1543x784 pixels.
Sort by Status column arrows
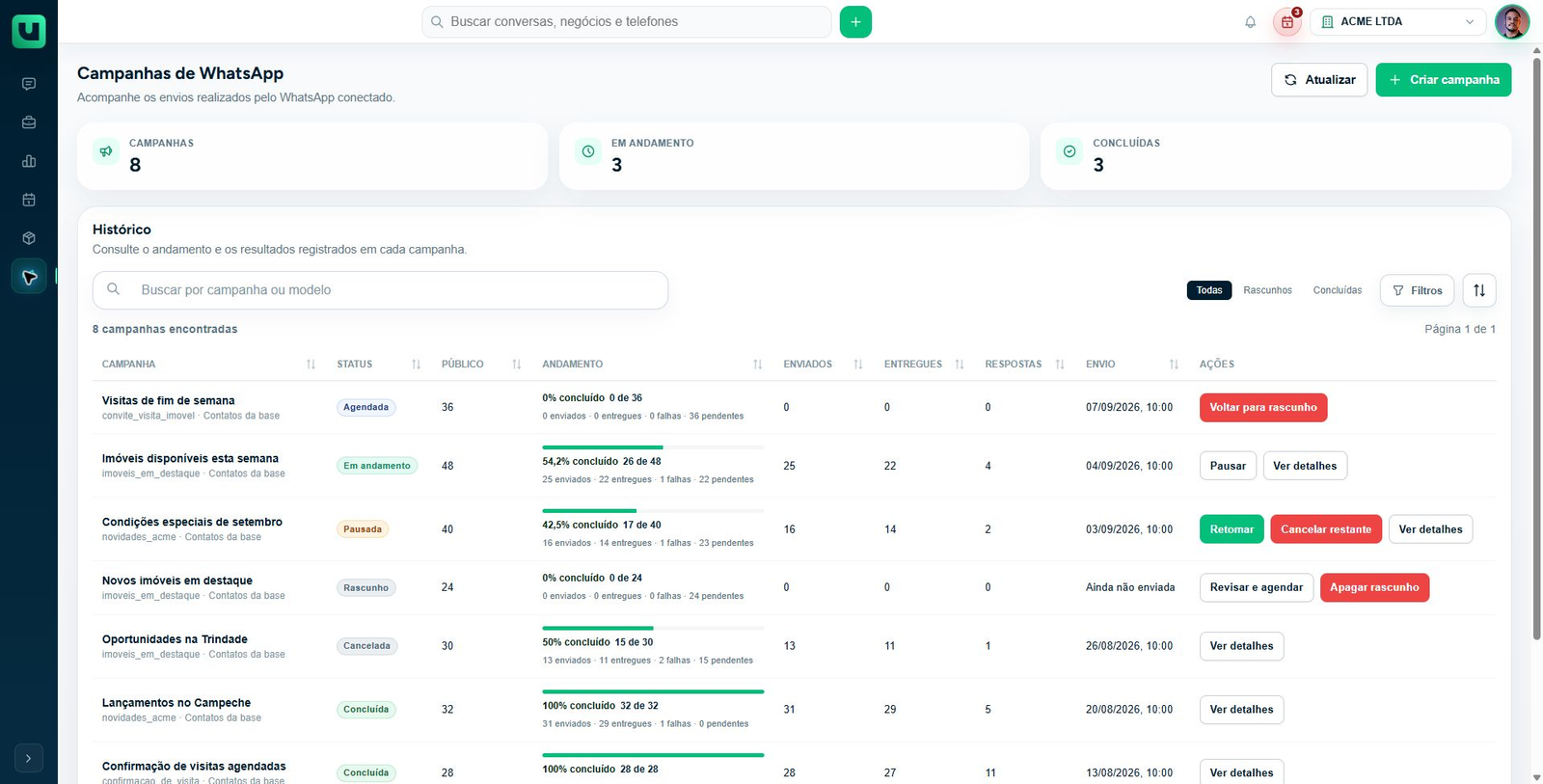pos(416,365)
